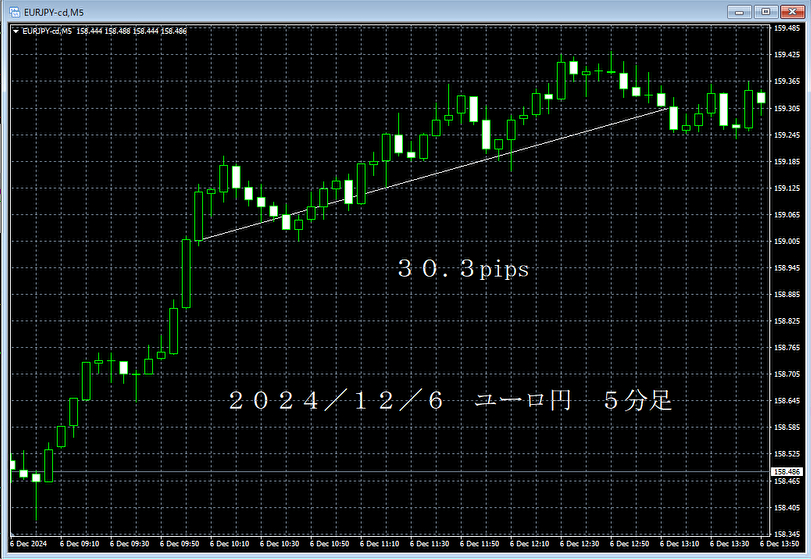811x559 pixels.
Task: Click time axis label 6 Dec 10:30
Action: click(x=280, y=543)
